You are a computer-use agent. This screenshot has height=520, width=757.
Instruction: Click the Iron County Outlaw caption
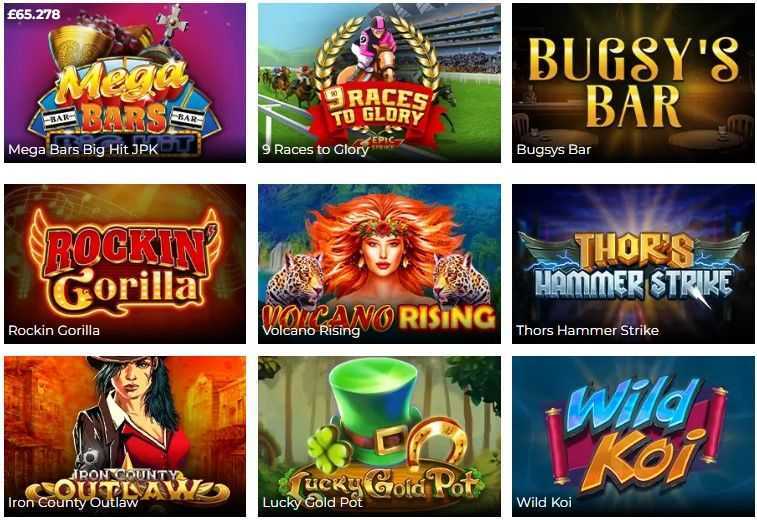click(x=73, y=503)
